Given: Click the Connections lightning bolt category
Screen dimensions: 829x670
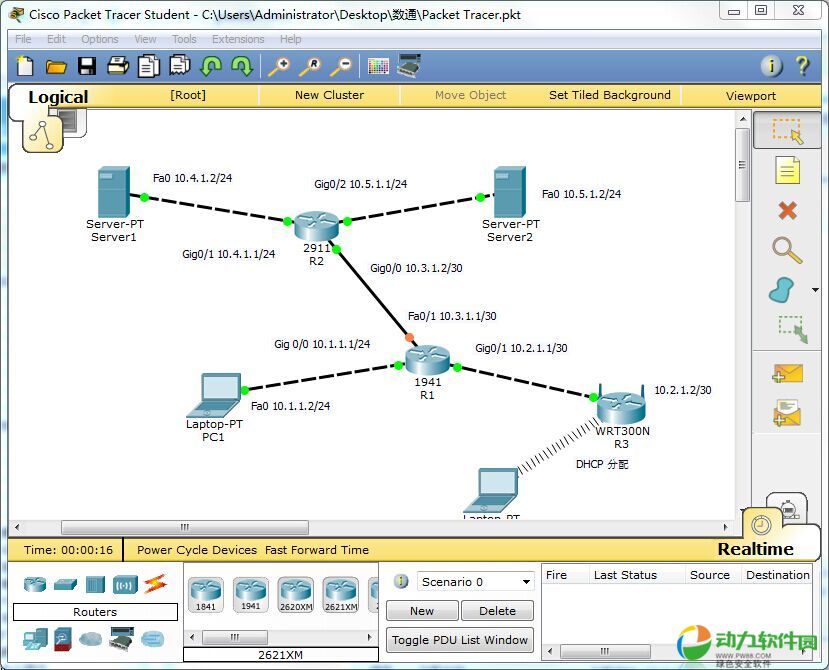Looking at the screenshot, I should [155, 584].
